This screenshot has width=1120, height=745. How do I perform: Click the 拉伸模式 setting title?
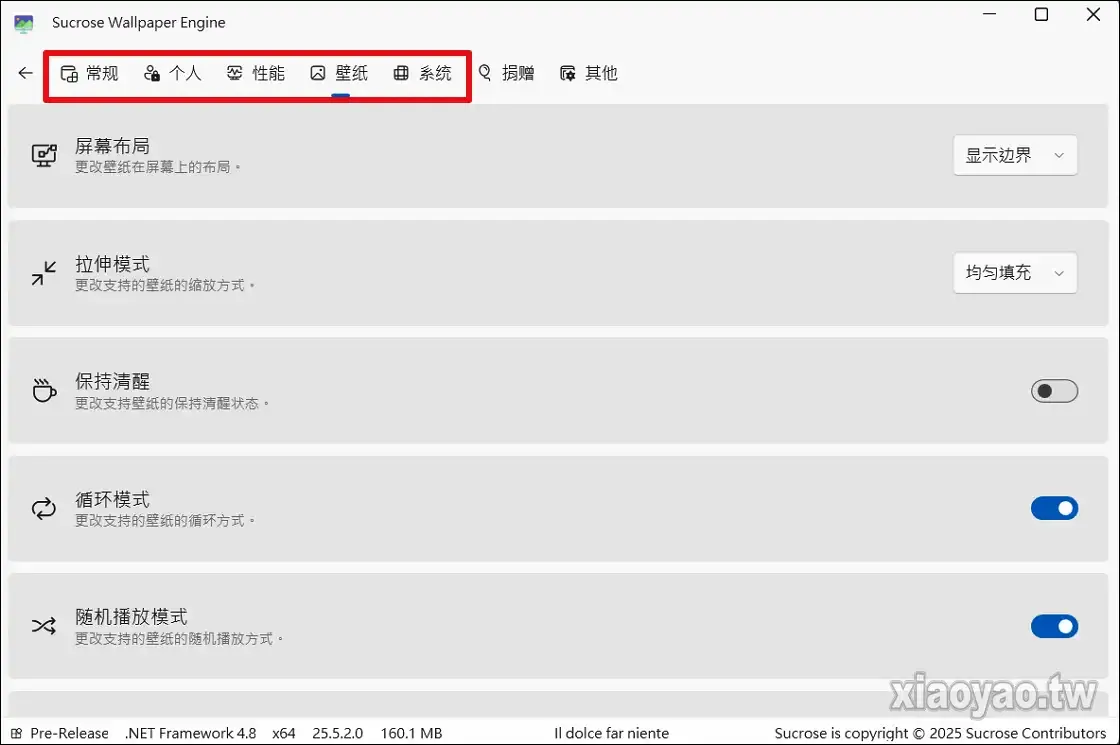112,264
